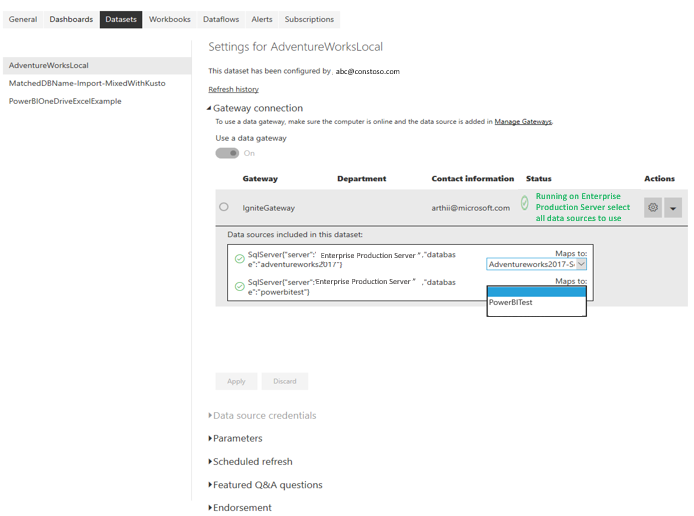Click the Department column header
This screenshot has width=694, height=516.
(362, 179)
